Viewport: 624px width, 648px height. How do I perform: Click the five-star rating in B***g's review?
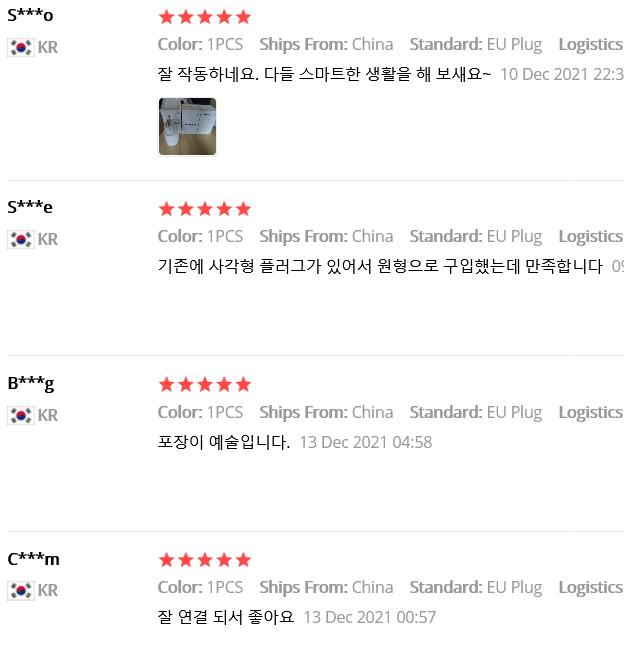(205, 385)
